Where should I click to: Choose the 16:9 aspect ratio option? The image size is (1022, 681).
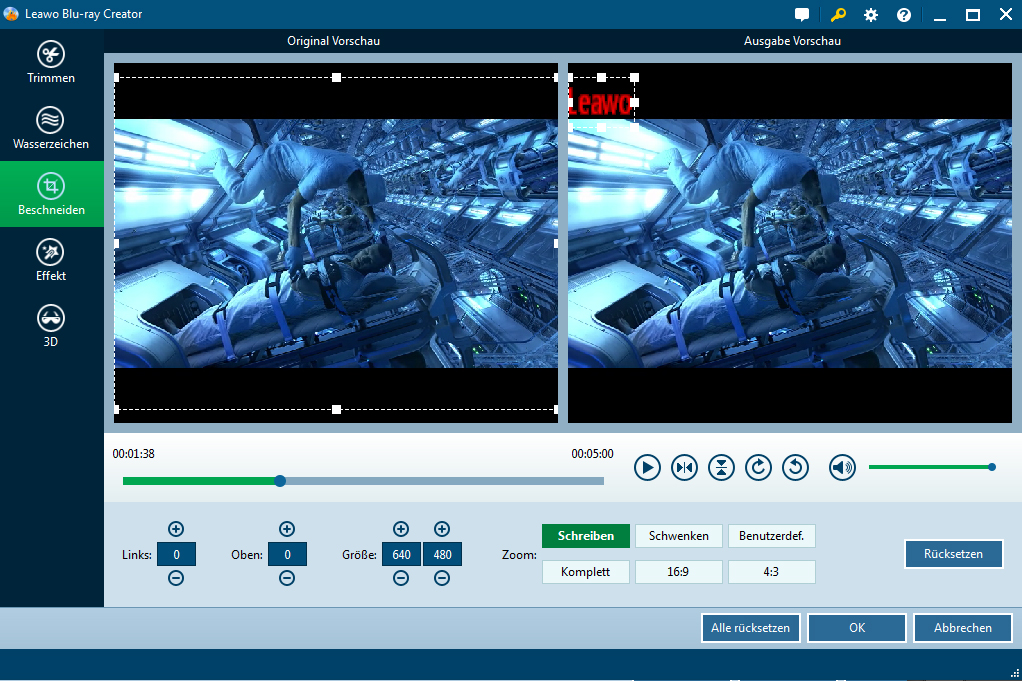coord(678,572)
